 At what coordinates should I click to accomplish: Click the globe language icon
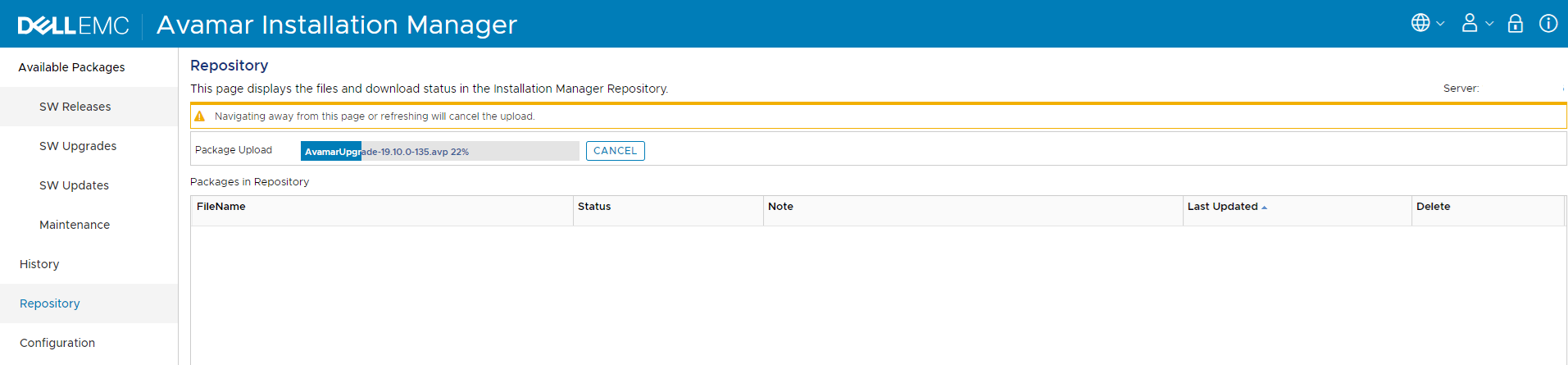coord(1420,23)
